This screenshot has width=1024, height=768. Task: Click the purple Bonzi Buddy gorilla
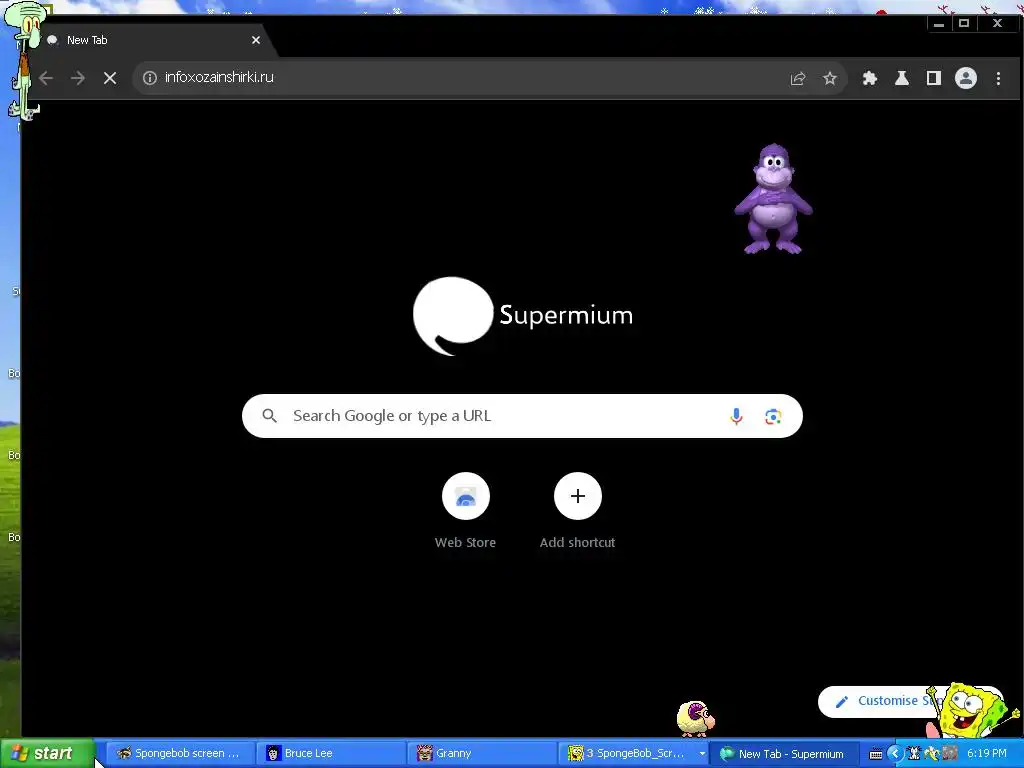(x=773, y=199)
